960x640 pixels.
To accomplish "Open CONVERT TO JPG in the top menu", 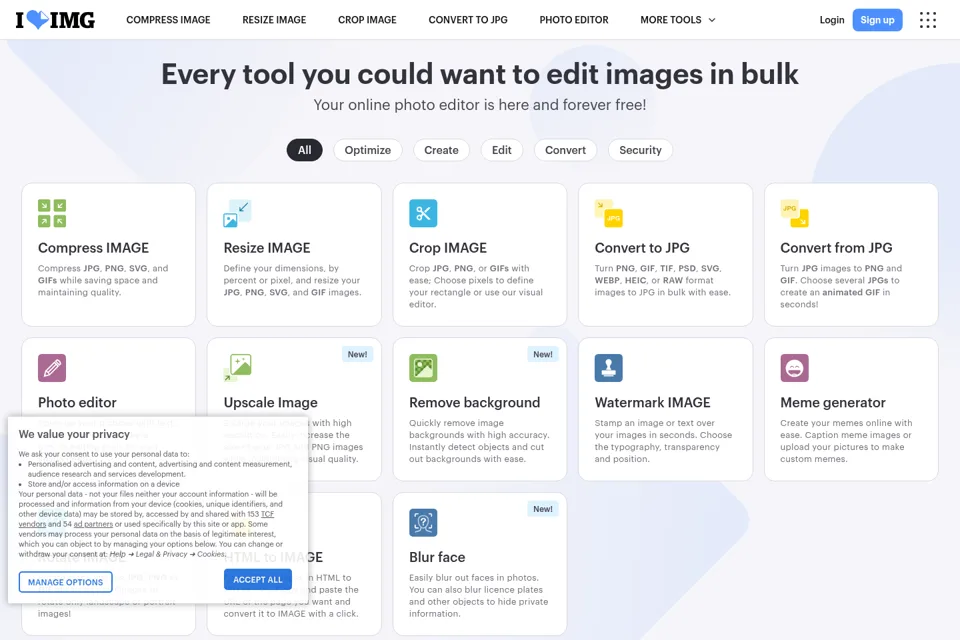I will [468, 20].
